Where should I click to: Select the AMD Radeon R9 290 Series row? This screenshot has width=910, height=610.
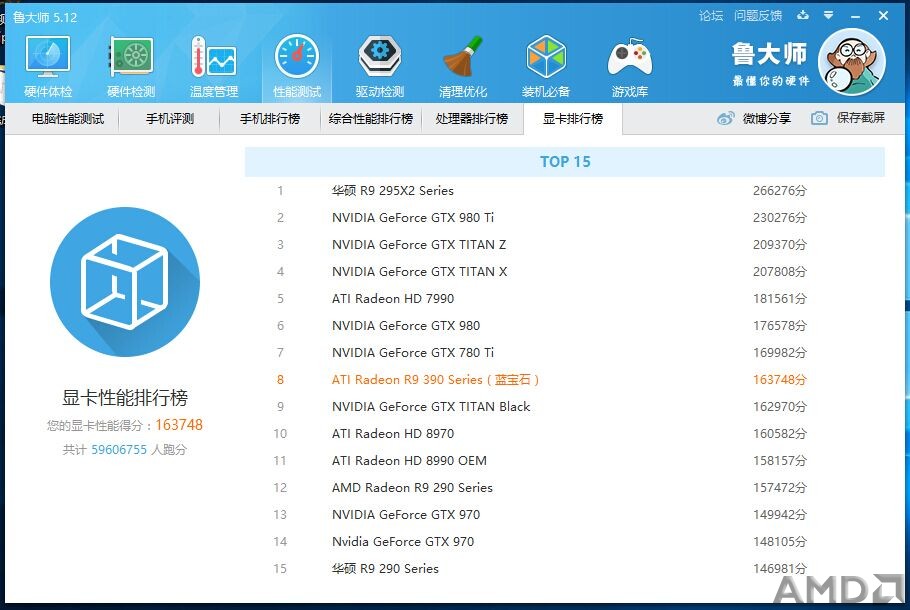coord(565,488)
